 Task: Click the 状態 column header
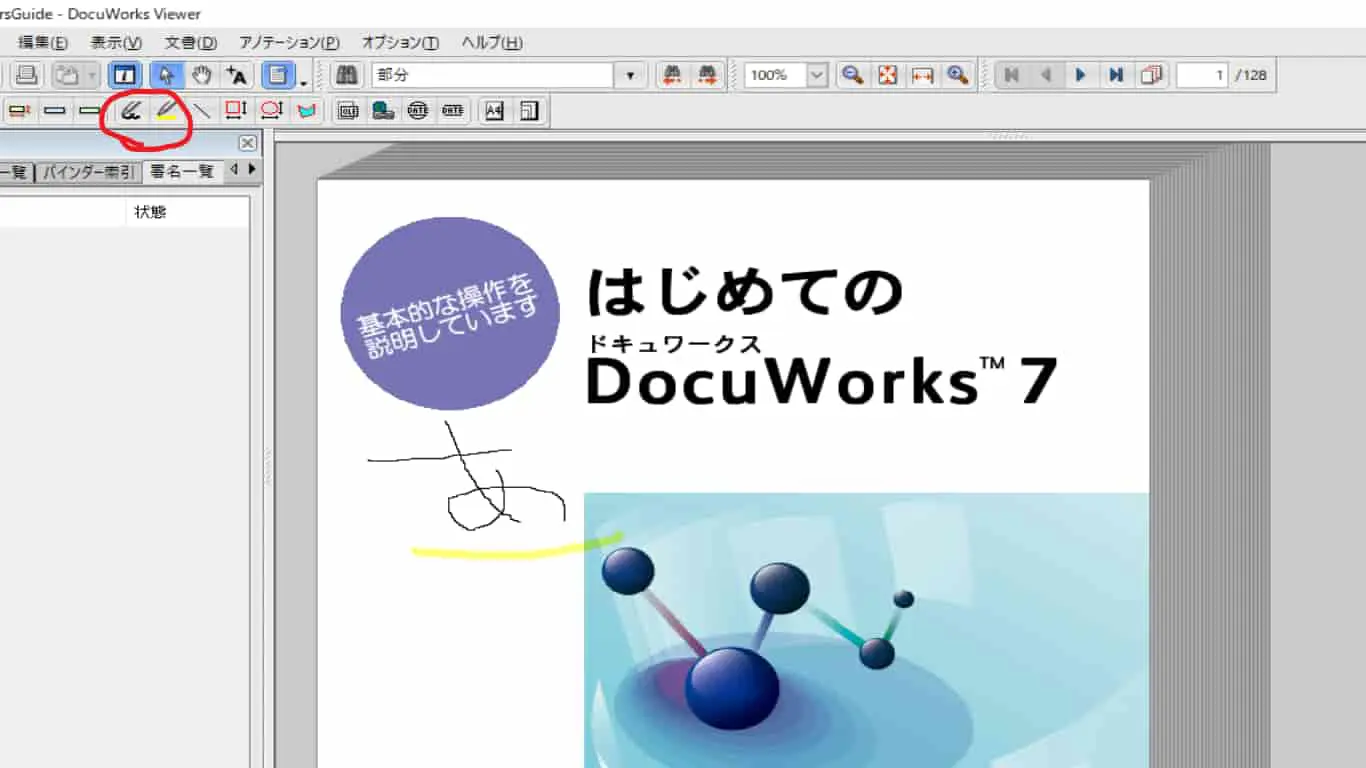pos(150,212)
